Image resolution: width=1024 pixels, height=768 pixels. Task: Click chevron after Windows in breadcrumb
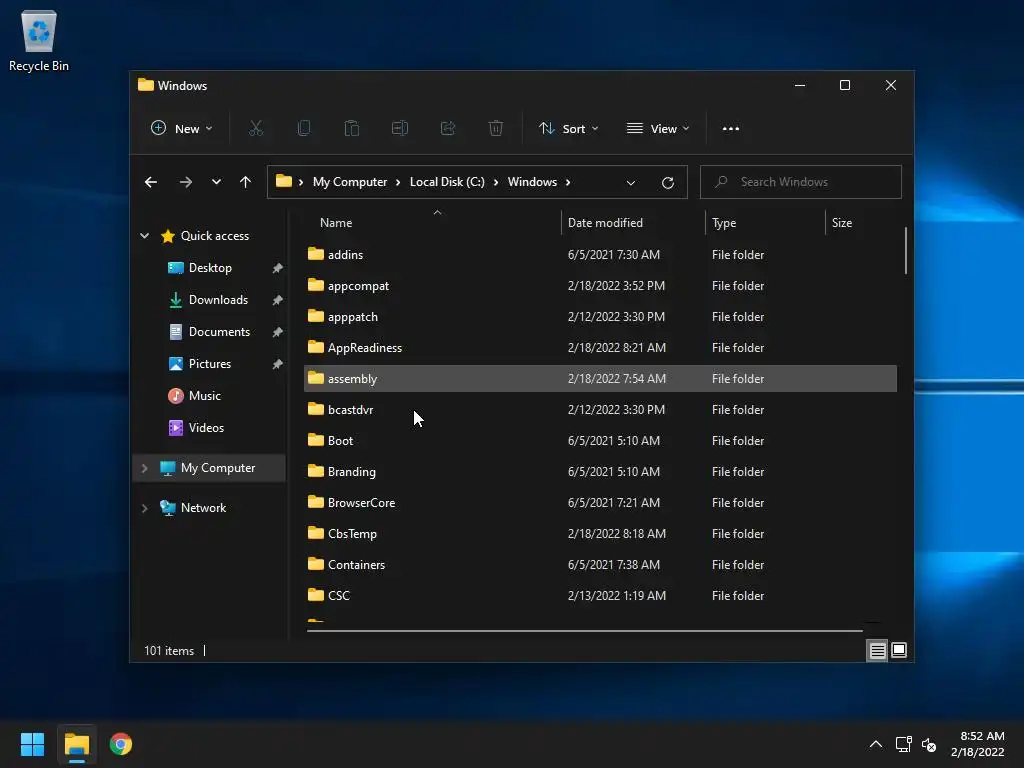pos(568,182)
